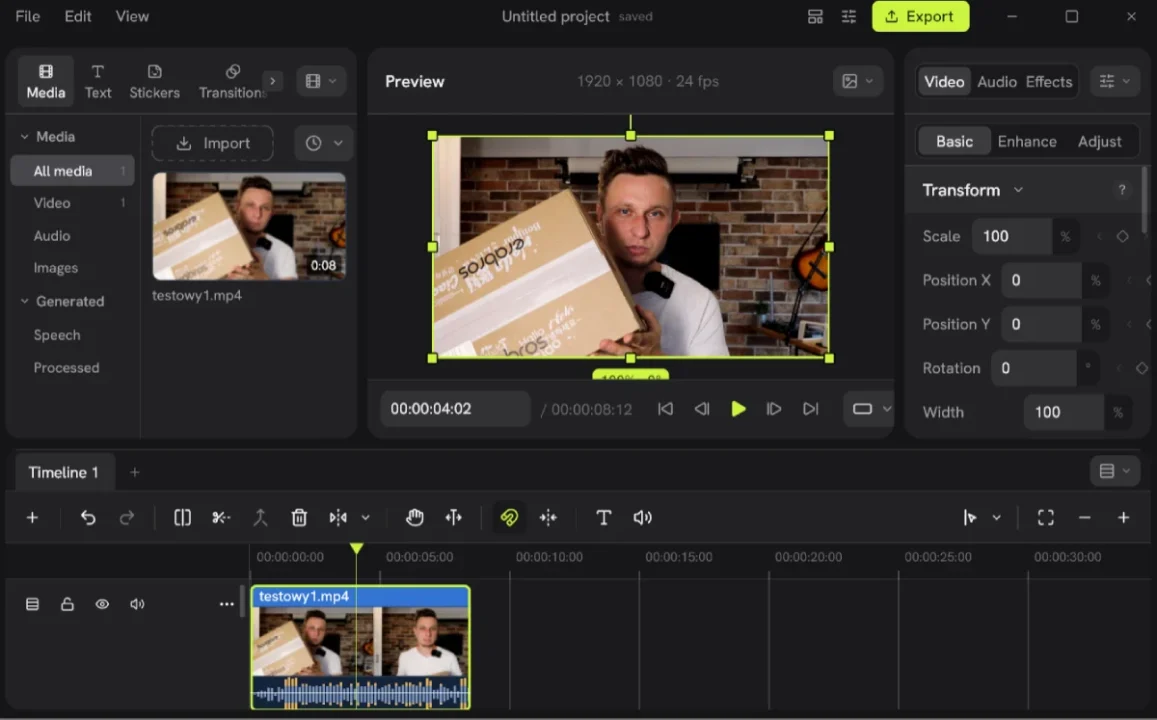This screenshot has width=1157, height=720.
Task: Open Transform help question mark
Action: pyautogui.click(x=1122, y=190)
